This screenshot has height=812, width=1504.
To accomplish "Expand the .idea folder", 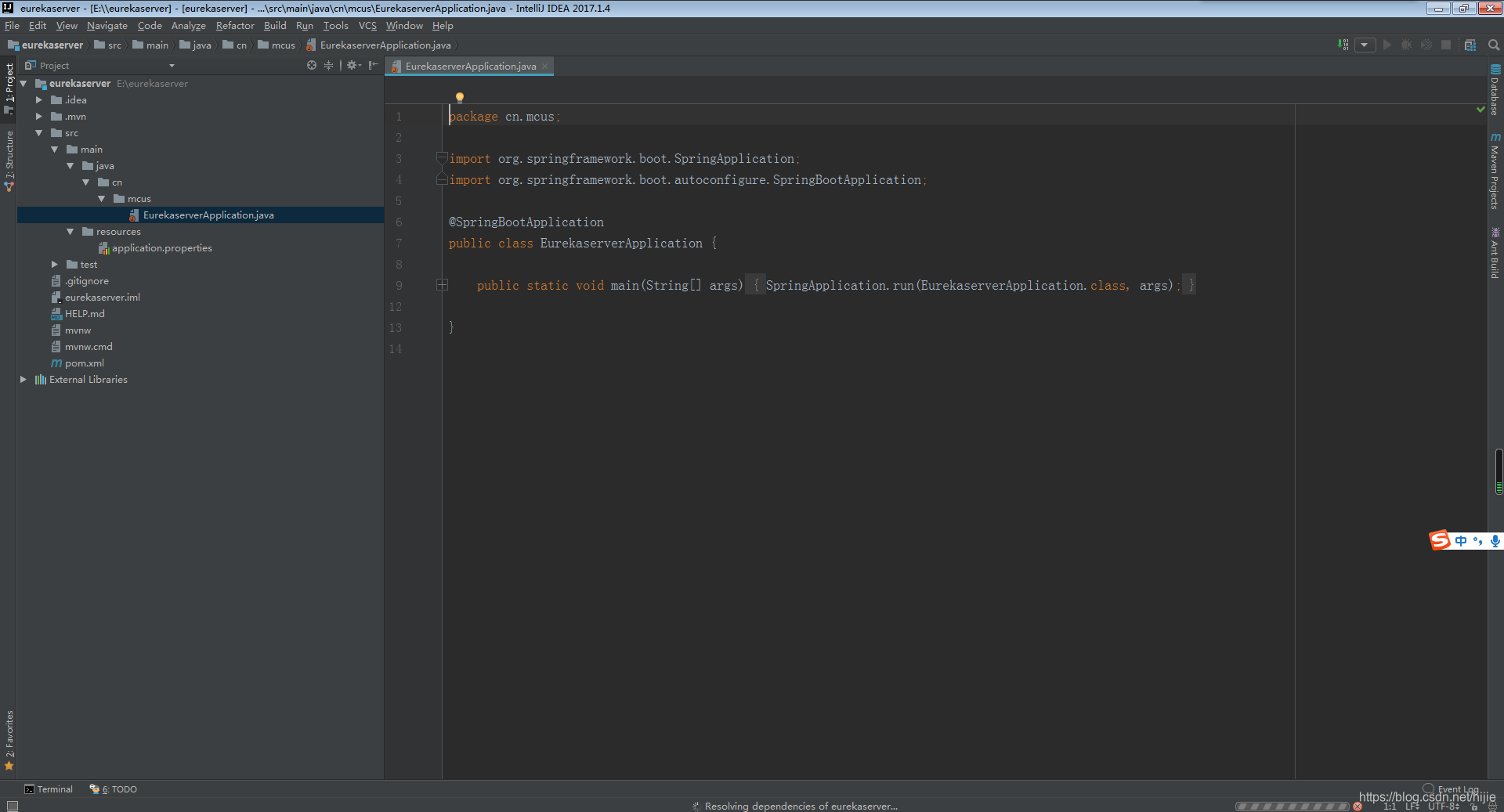I will (39, 99).
